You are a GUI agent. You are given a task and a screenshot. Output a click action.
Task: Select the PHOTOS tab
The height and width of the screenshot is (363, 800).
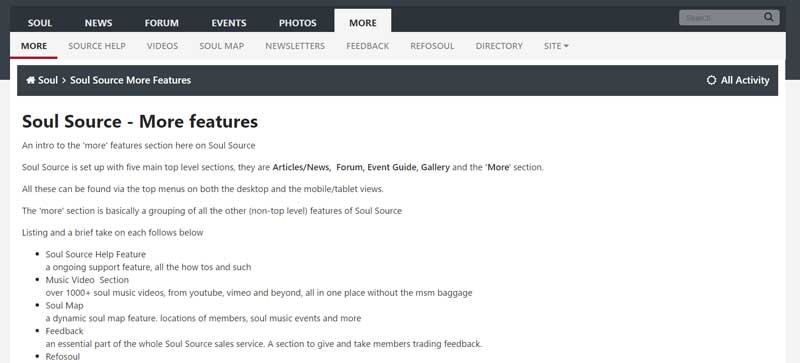pos(297,23)
